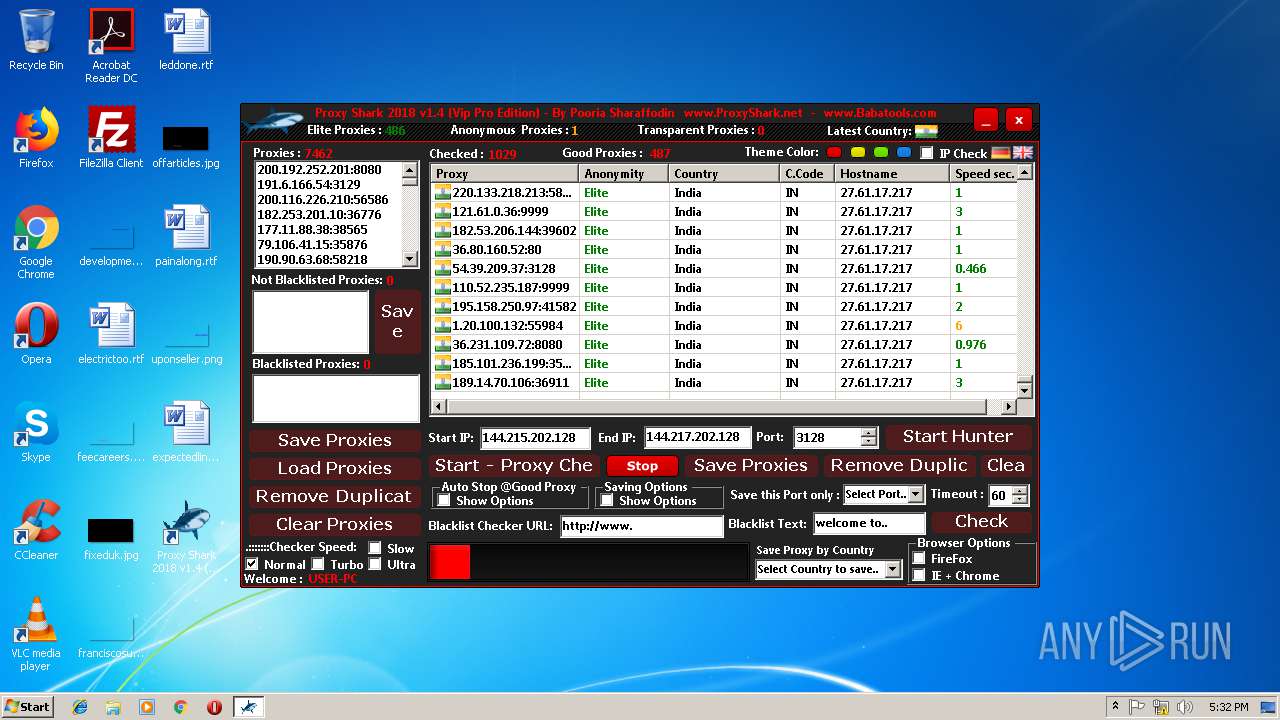Viewport: 1280px width, 720px height.
Task: Launch the VLC media player shortcut
Action: 36,635
